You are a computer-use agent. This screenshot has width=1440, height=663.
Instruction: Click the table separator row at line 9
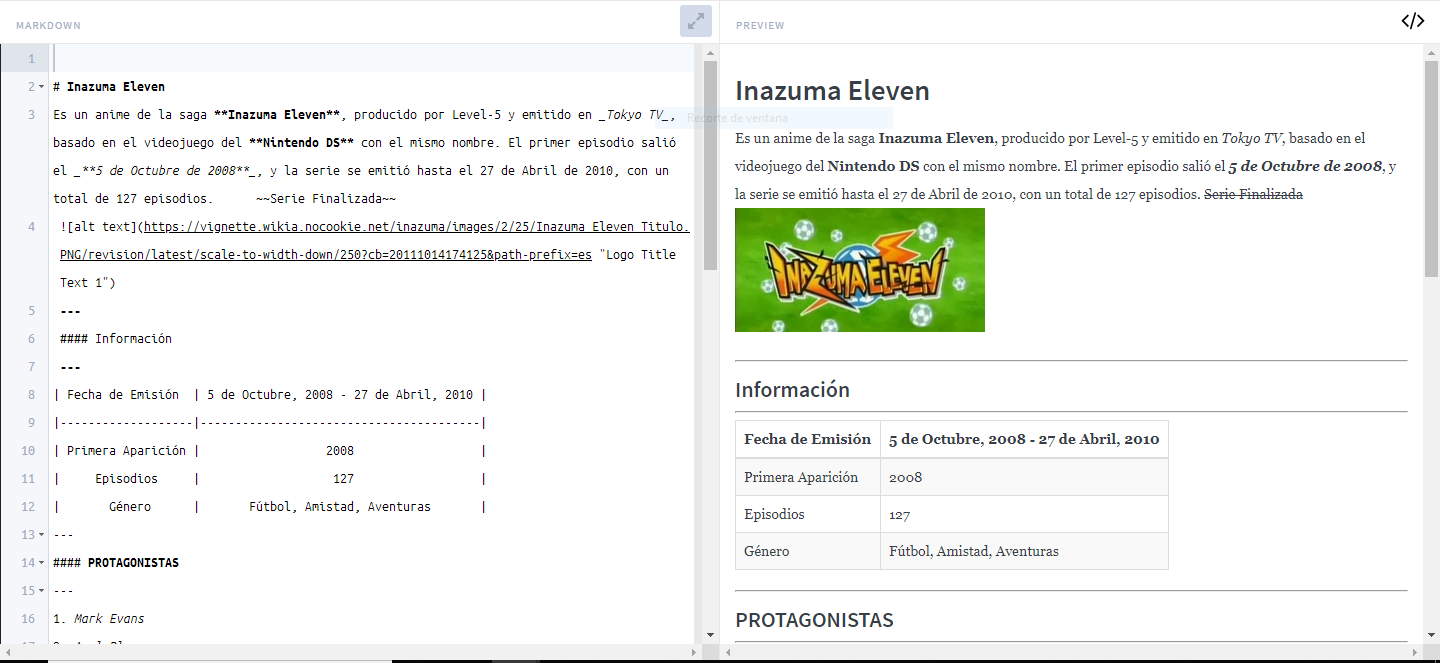[270, 423]
